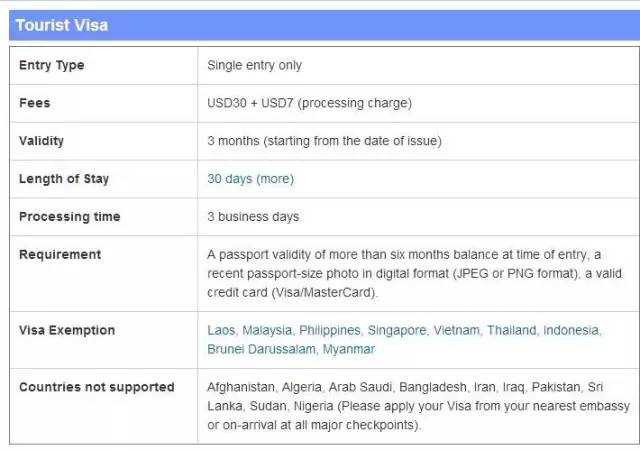Click the Requirement row label
The image size is (640, 450).
(60, 255)
